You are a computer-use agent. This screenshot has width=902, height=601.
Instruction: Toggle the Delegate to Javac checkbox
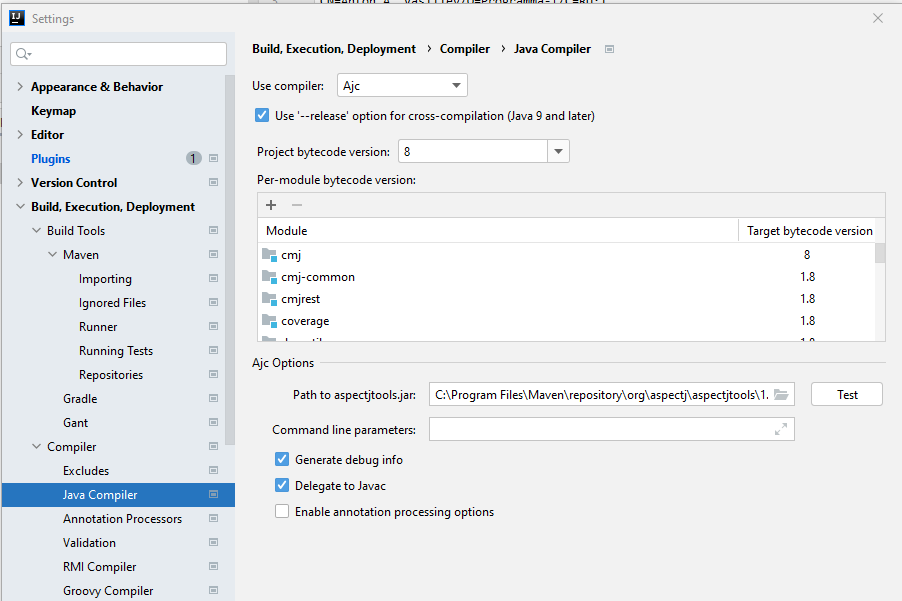tap(282, 485)
